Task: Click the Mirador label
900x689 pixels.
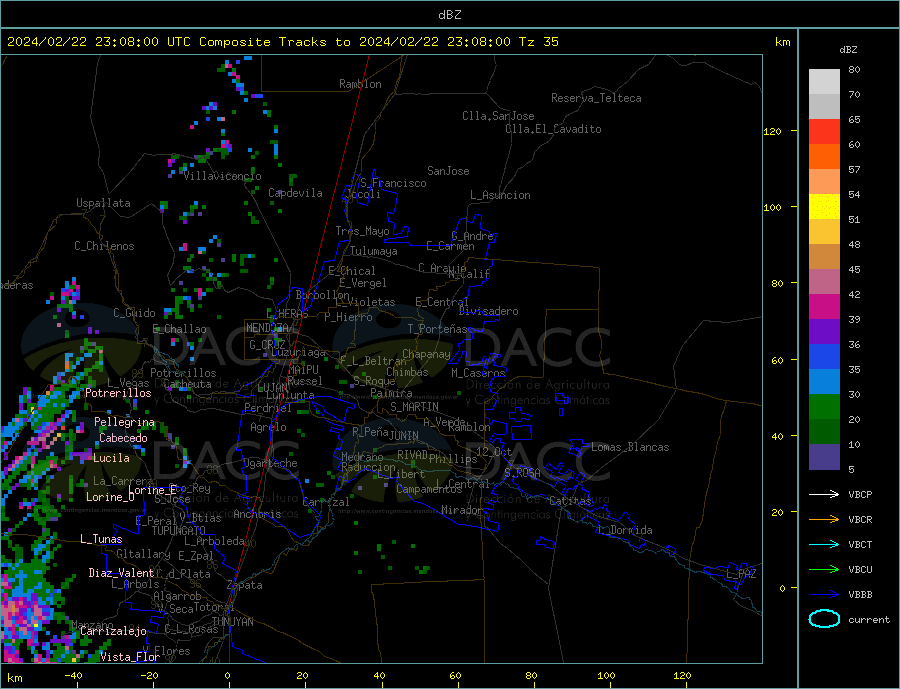Action: 462,510
